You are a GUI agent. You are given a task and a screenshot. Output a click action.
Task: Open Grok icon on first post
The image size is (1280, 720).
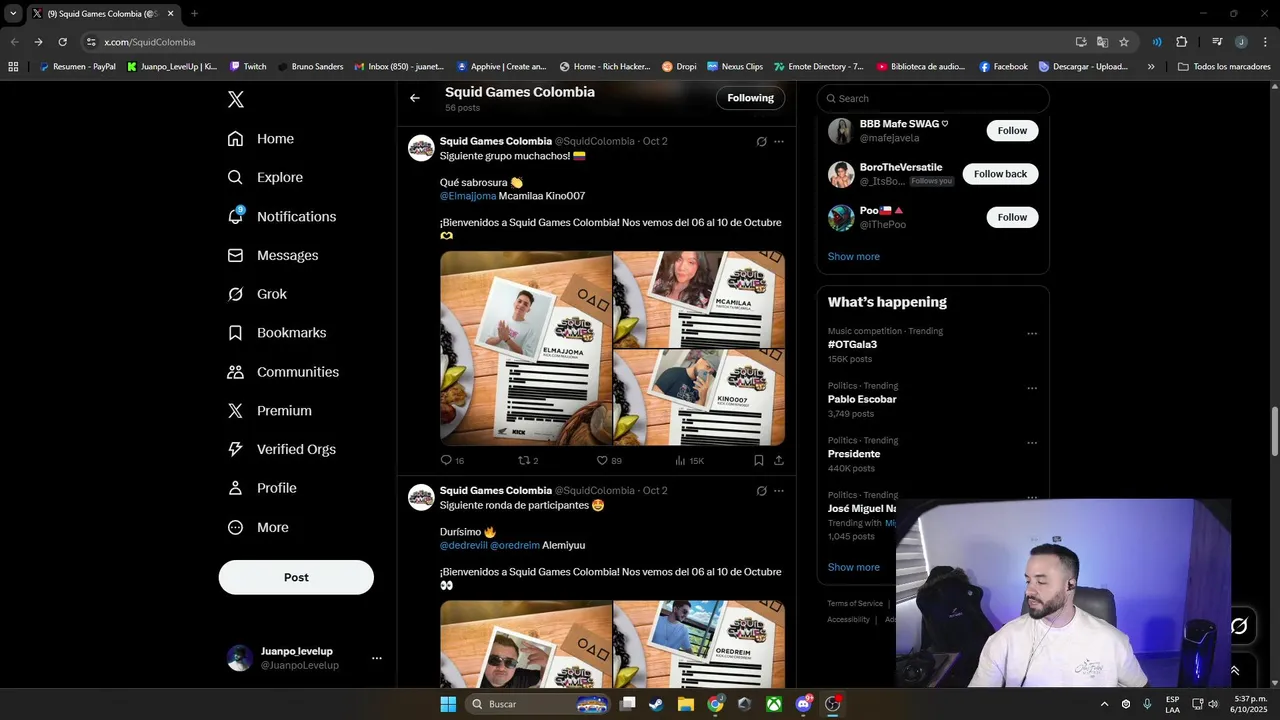pos(761,142)
